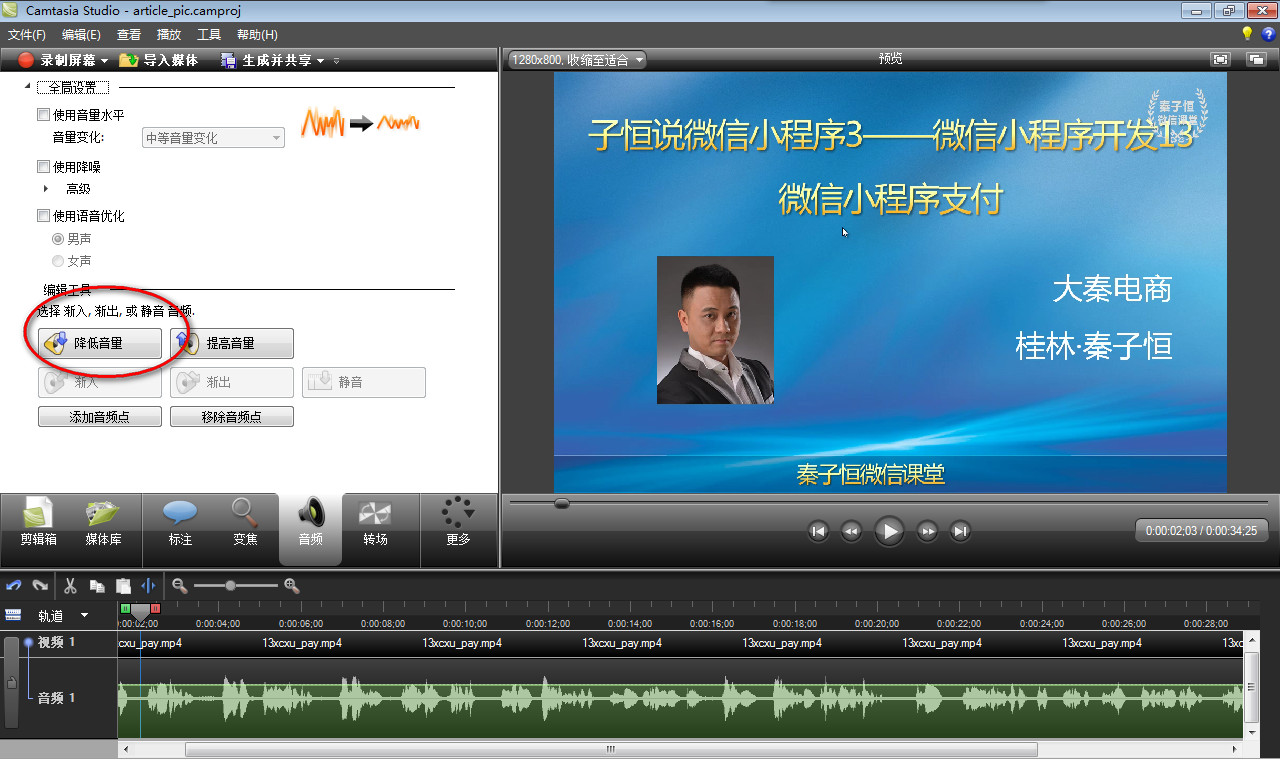Image resolution: width=1280 pixels, height=760 pixels.
Task: Click 生成并共享 produce and share
Action: [x=265, y=60]
